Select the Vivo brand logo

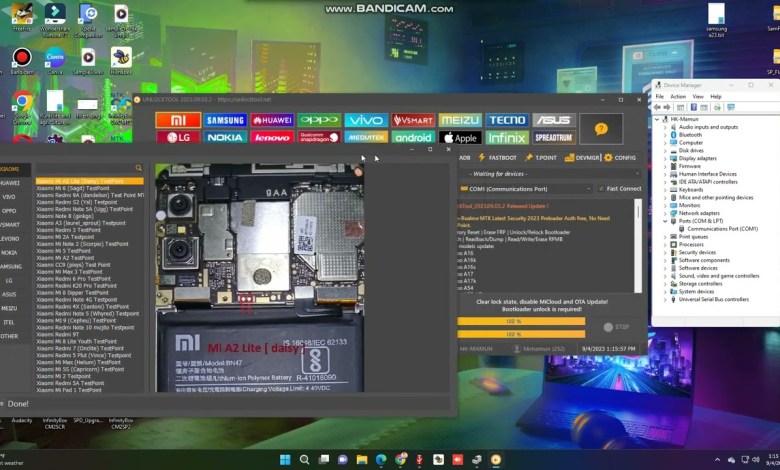click(366, 120)
